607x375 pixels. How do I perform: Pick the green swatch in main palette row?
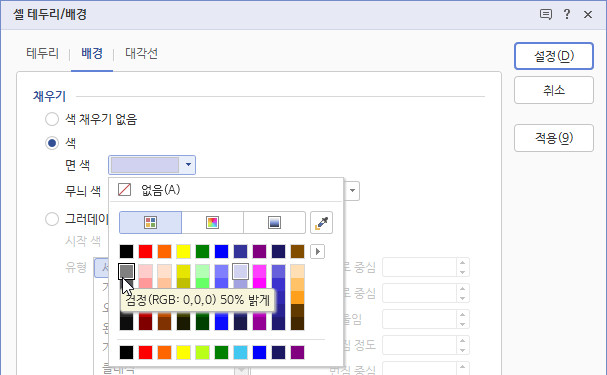[202, 252]
